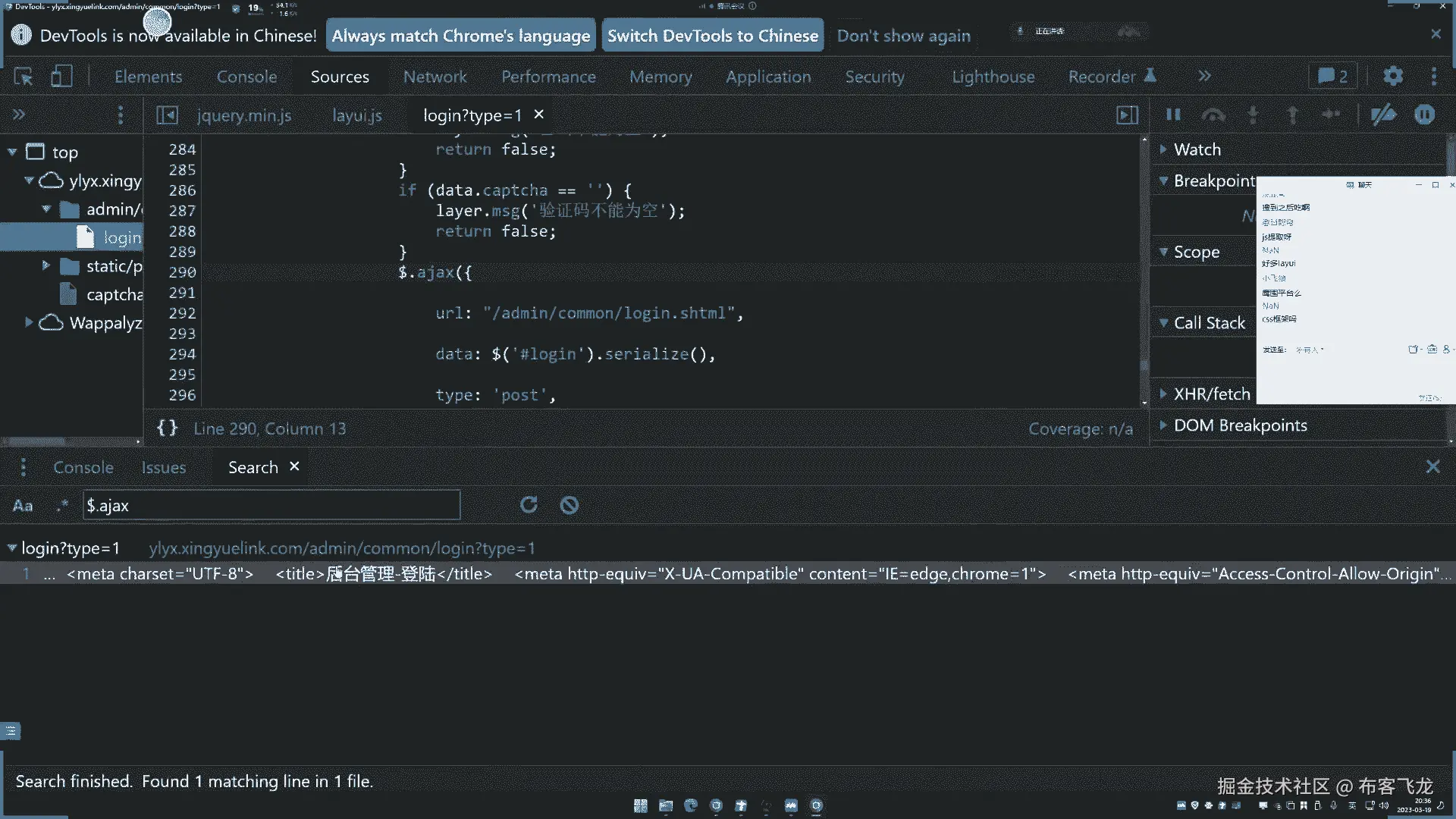Toggle deactivate breakpoints icon

(1383, 115)
